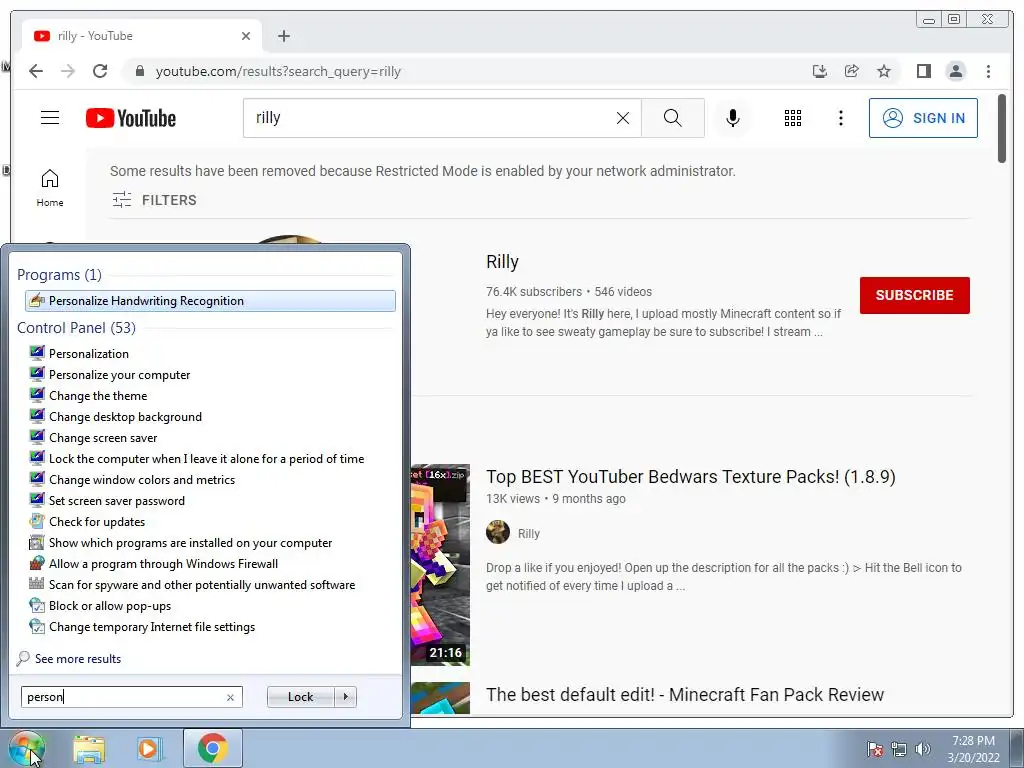Subscribe to Rilly channel
The width and height of the screenshot is (1024, 768).
[x=914, y=295]
